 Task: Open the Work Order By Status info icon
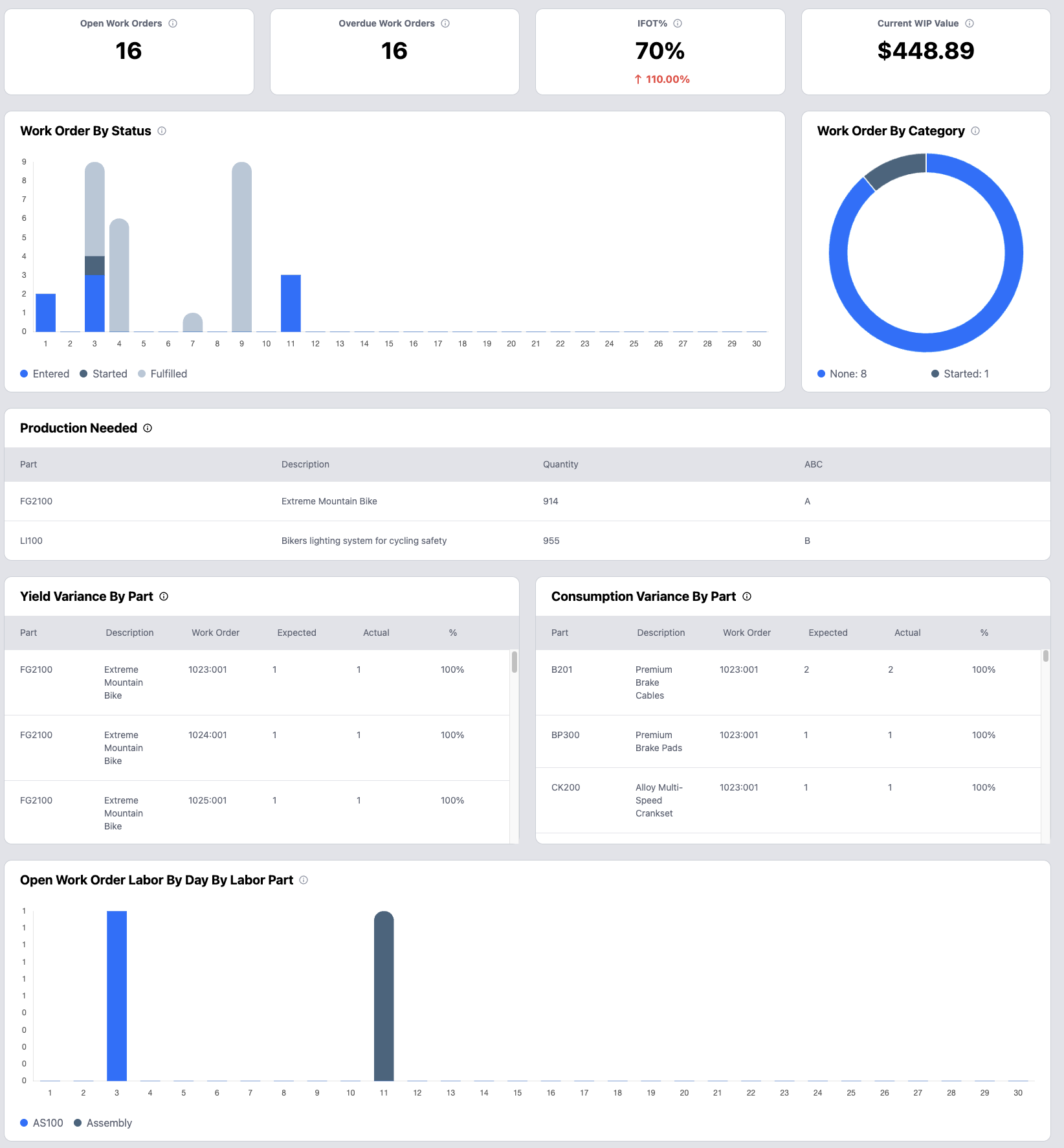coord(161,131)
